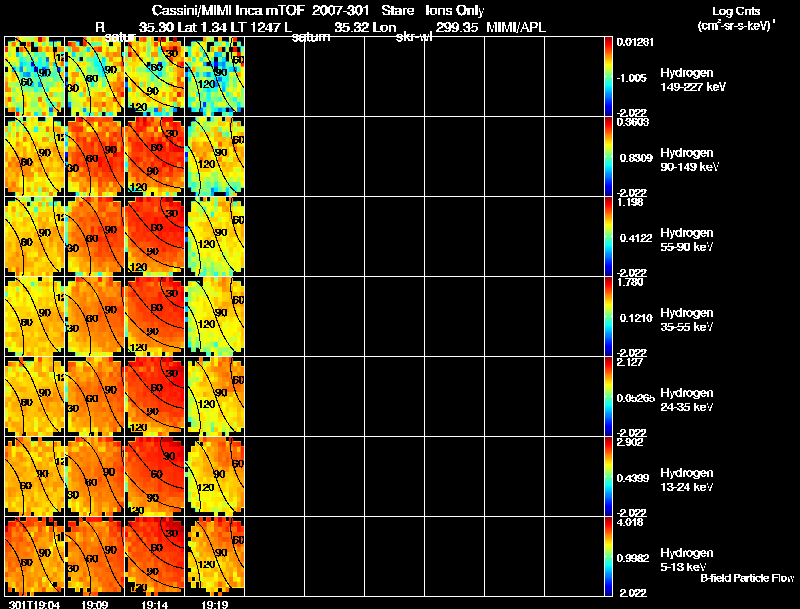Viewport: 800px width, 609px height.
Task: Click the color bar for Hydrogen 24-35 keV
Action: point(608,397)
